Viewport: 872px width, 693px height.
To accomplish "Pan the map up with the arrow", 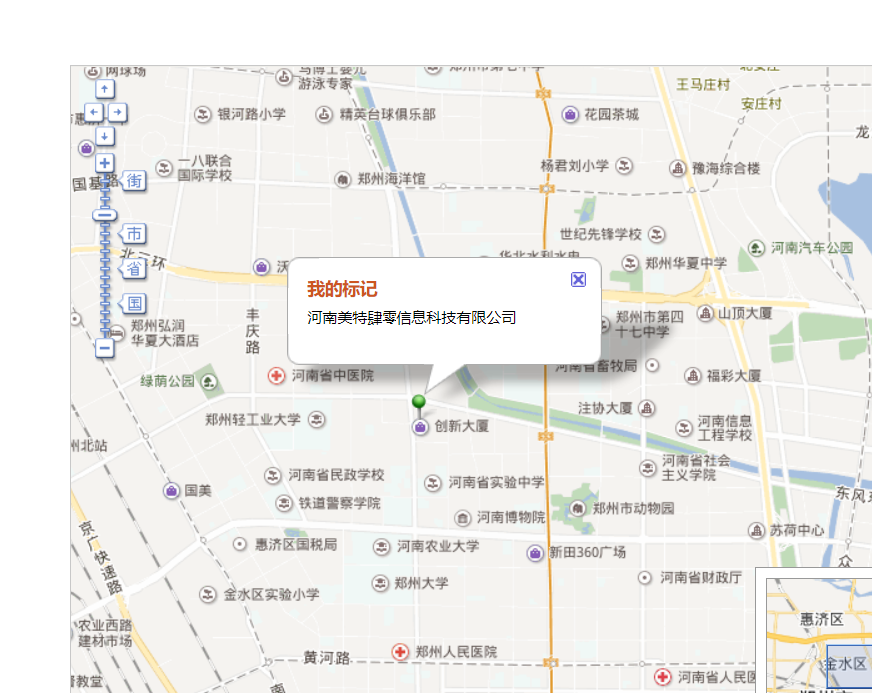I will point(105,89).
